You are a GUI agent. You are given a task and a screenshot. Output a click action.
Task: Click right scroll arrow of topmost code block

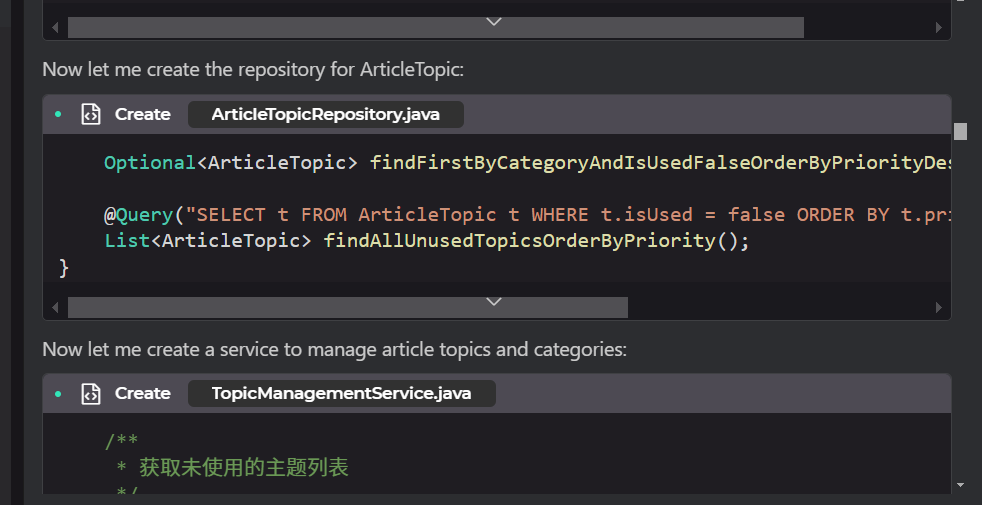pos(938,28)
